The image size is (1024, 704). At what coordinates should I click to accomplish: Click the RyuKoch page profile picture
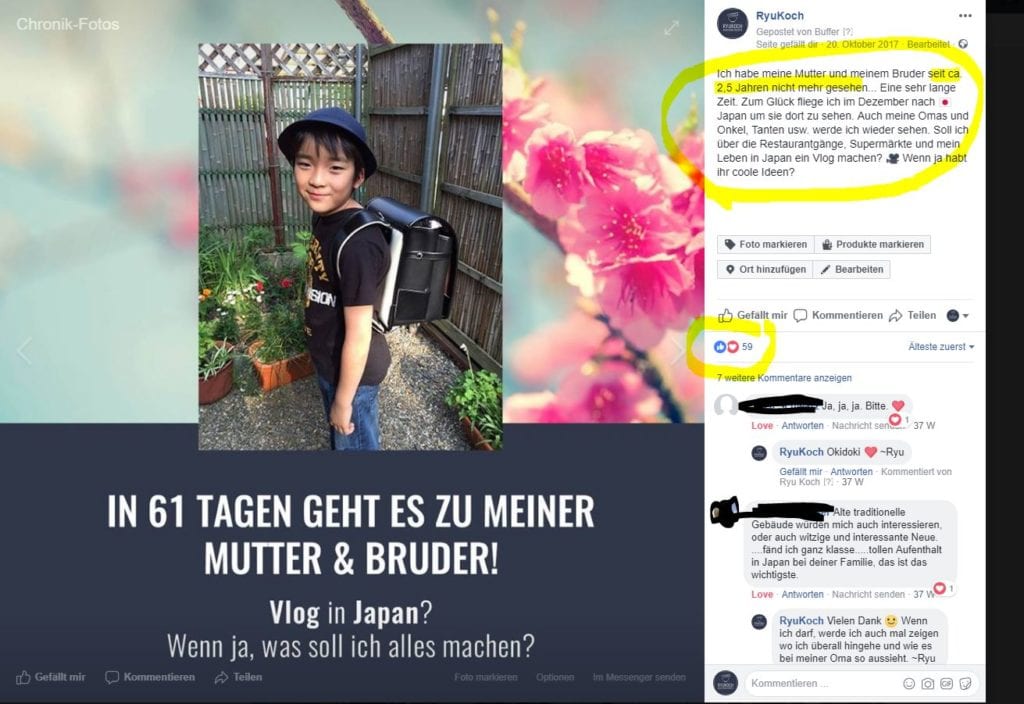pos(733,24)
